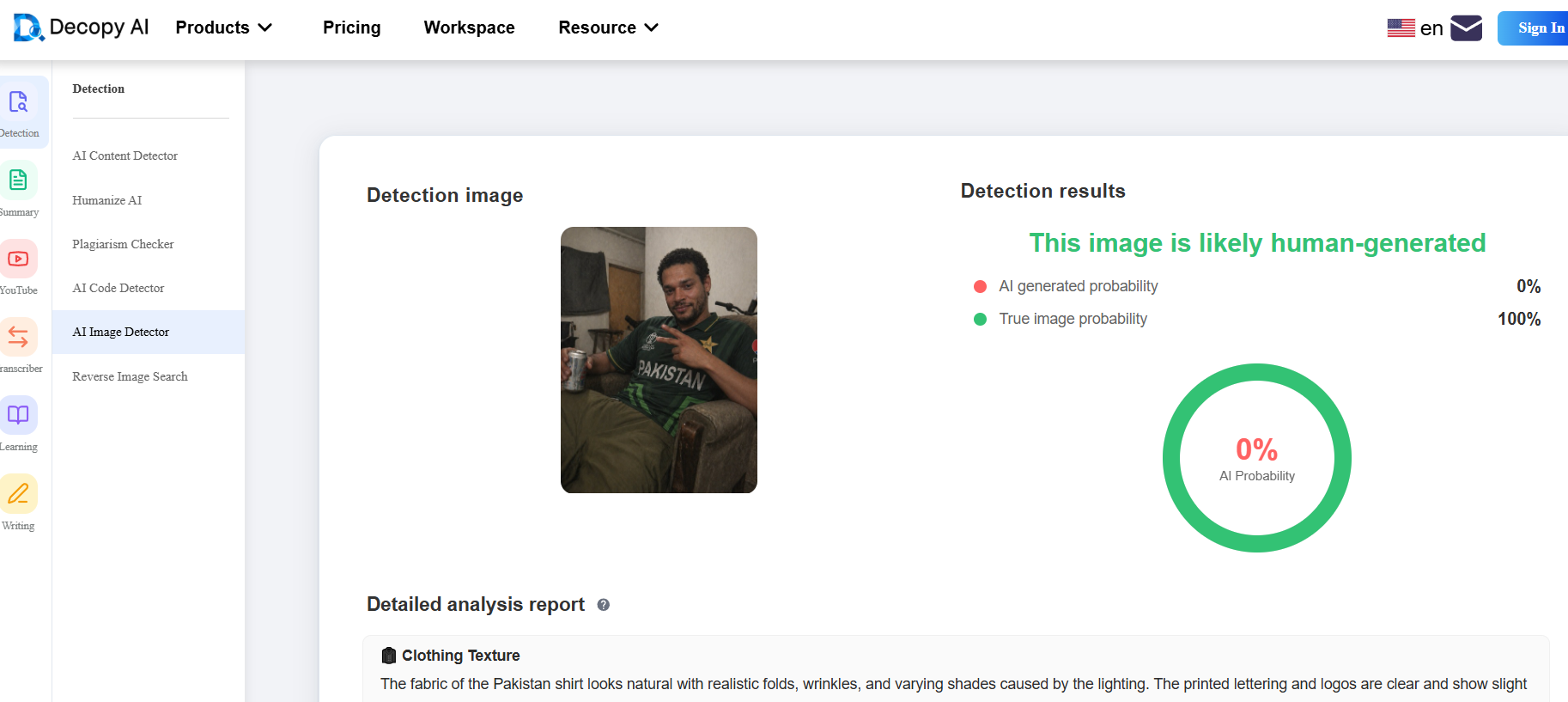Open Reverse Image Search tool
Viewport: 1568px width, 702px height.
130,376
